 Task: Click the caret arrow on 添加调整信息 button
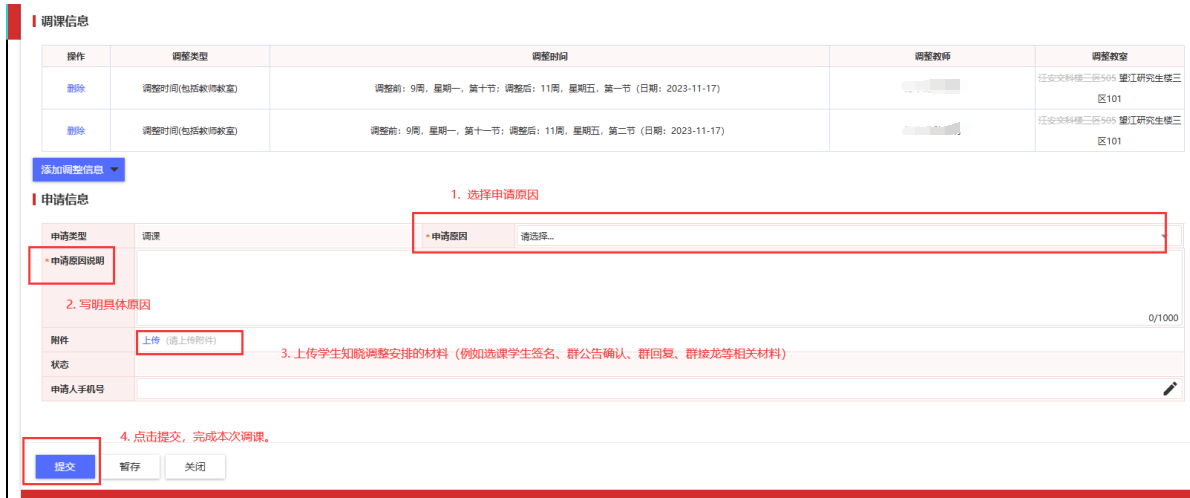tap(115, 170)
